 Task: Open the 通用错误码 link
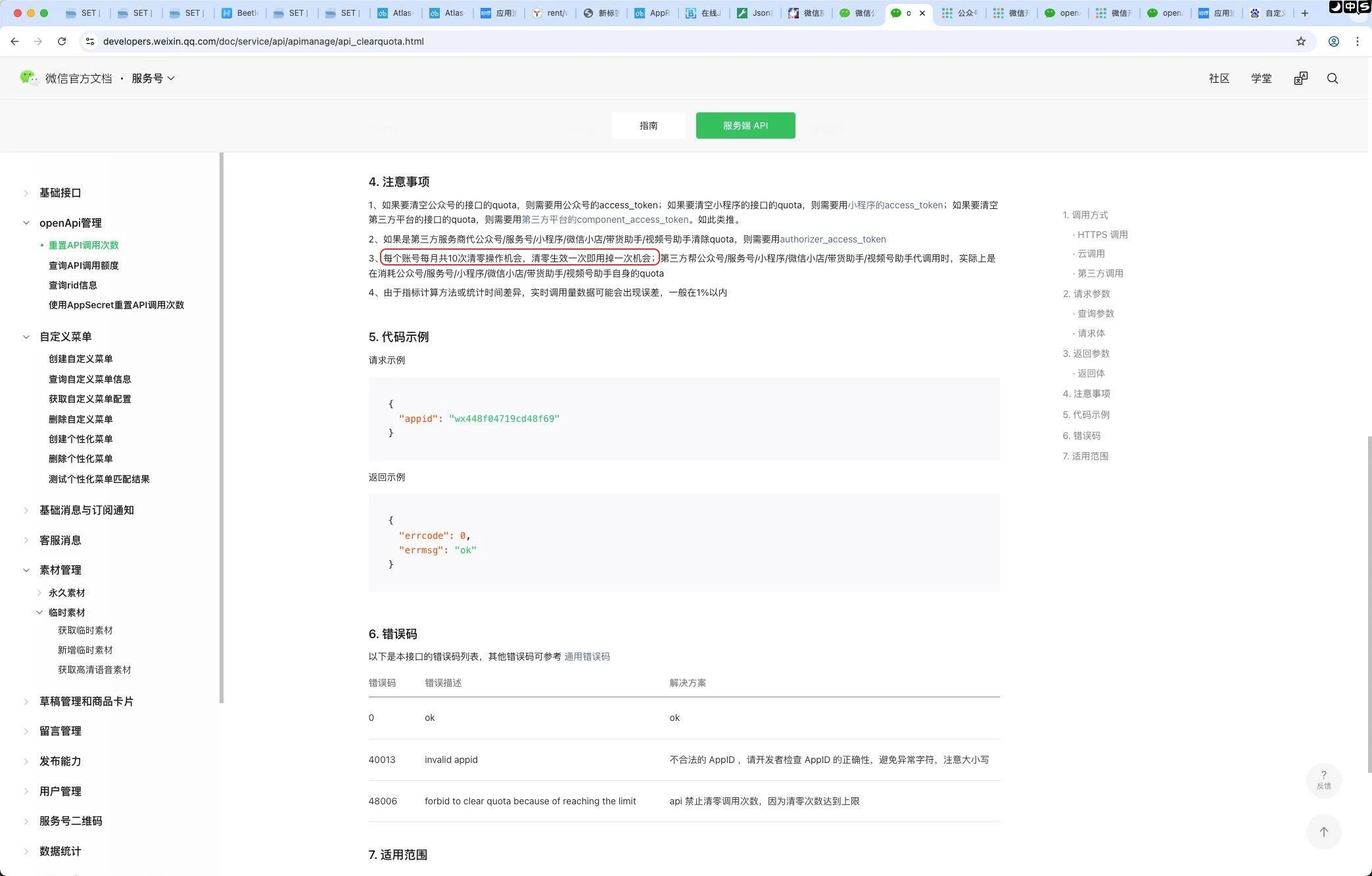coord(586,657)
